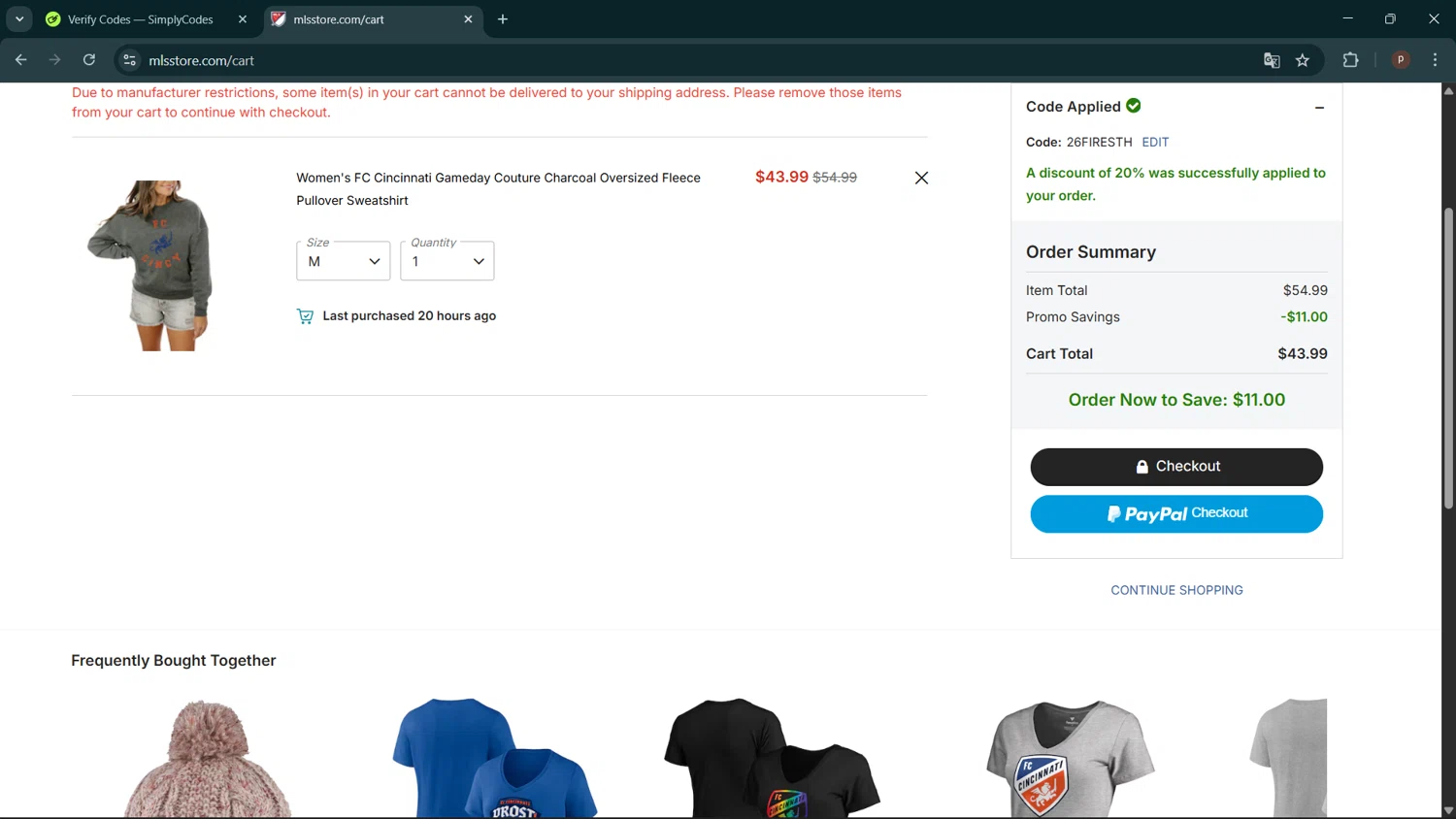Open the tab search dropdown arrow
Screen dimensions: 1456x819
coord(19,19)
